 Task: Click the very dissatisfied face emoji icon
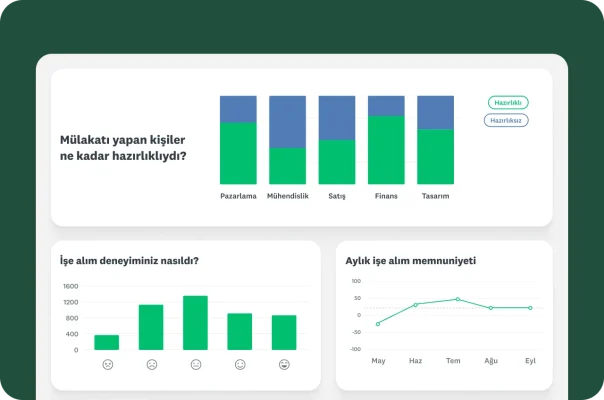pos(107,365)
